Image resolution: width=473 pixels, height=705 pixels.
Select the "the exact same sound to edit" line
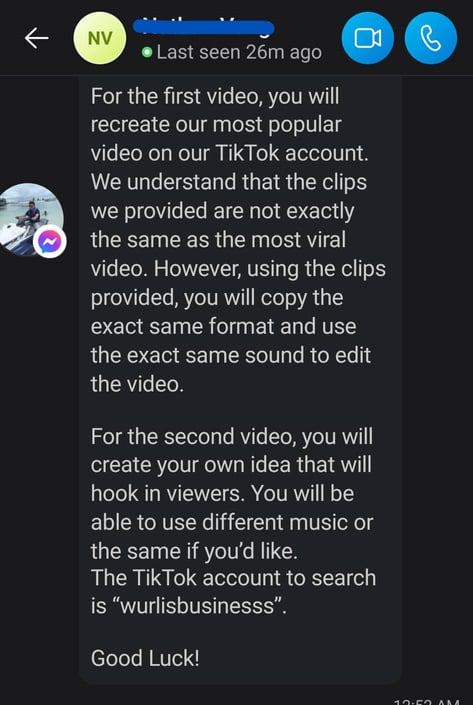point(231,355)
